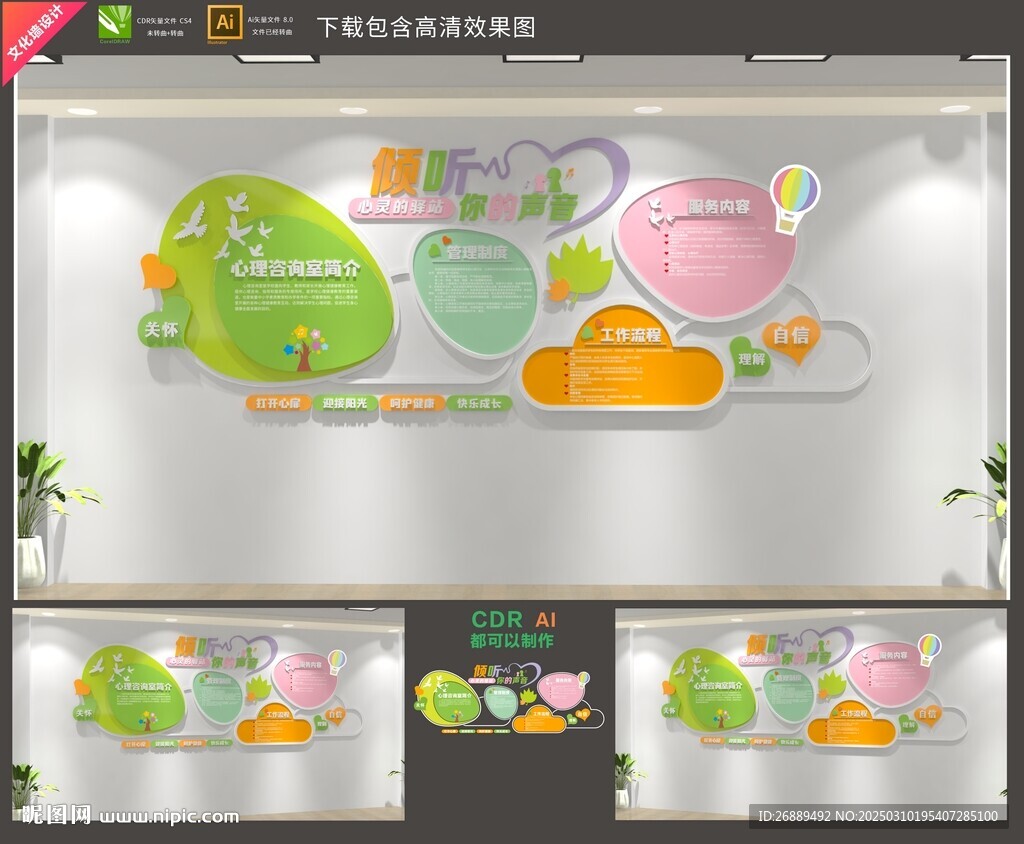The height and width of the screenshot is (844, 1024).
Task: Click the rainbow hot-air balloon icon
Action: point(794,199)
